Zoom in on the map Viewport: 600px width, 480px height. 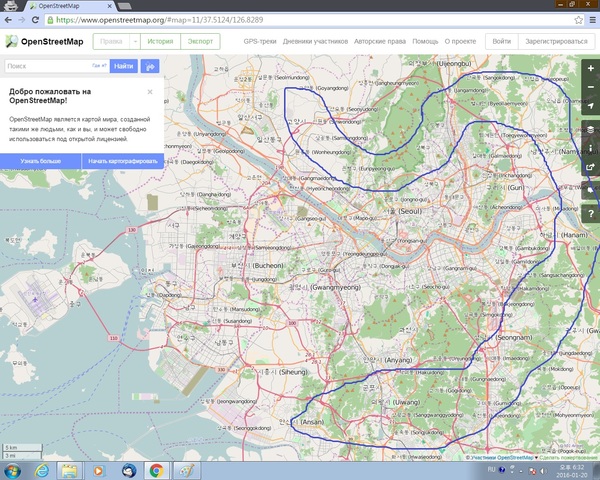coord(591,67)
